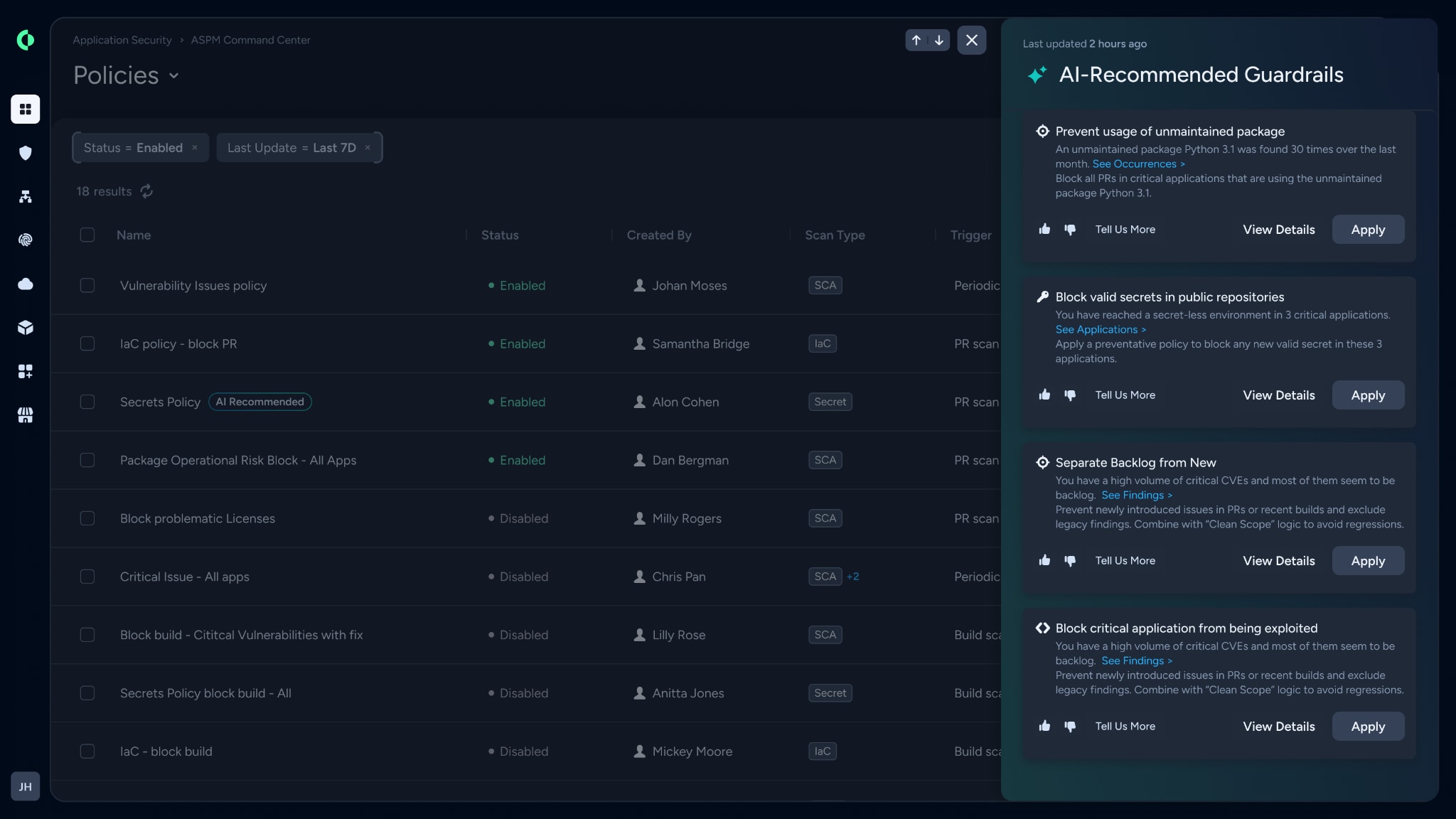Open ASPM Command Center breadcrumb
Screen dimensions: 1456x819
pos(250,40)
